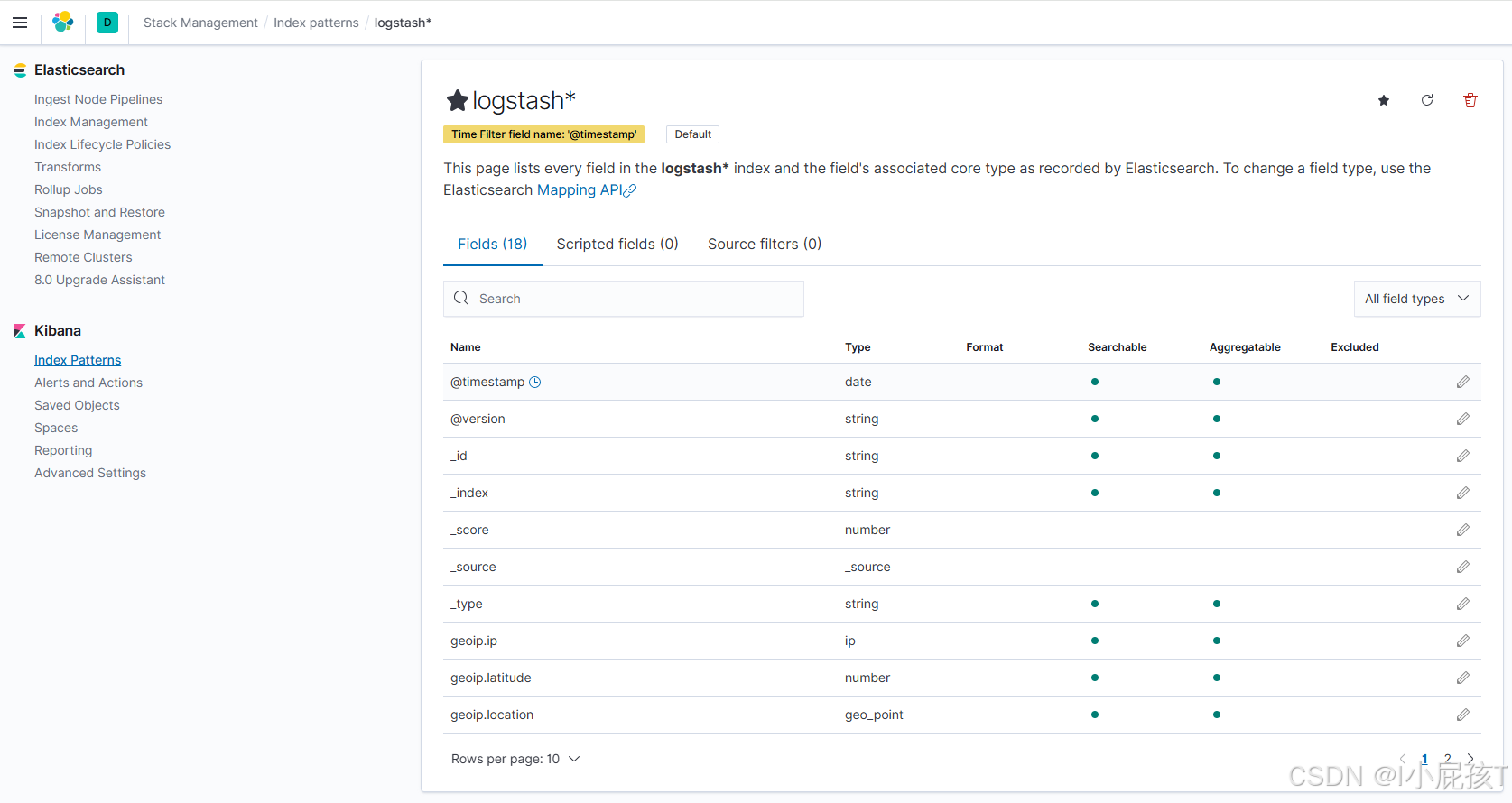This screenshot has width=1512, height=803.
Task: Switch to Source filters (0) tab
Action: pos(765,244)
